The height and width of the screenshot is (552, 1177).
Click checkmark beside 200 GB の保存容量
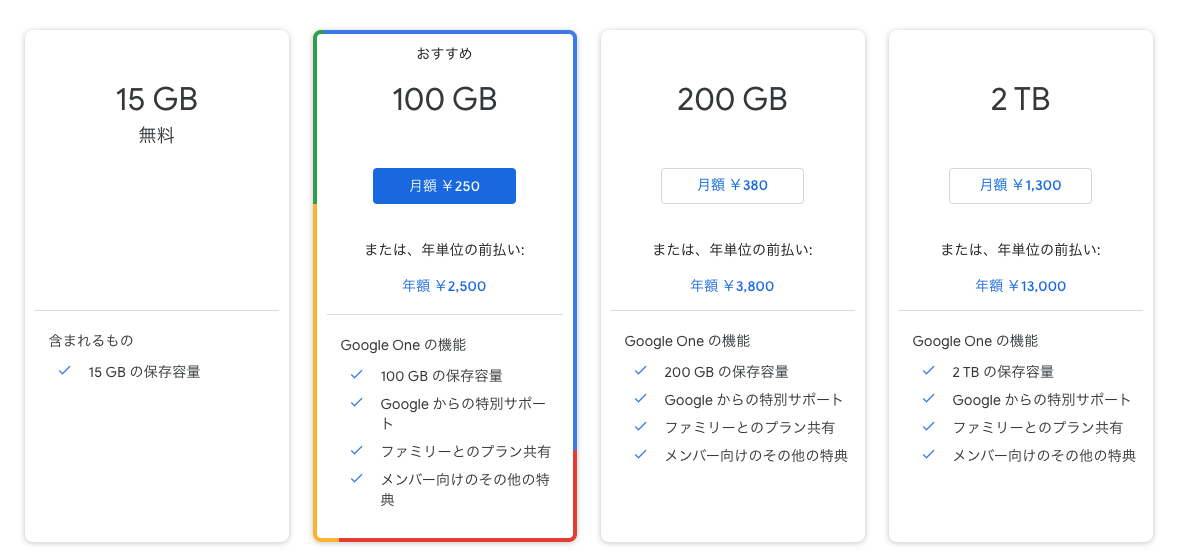point(641,371)
